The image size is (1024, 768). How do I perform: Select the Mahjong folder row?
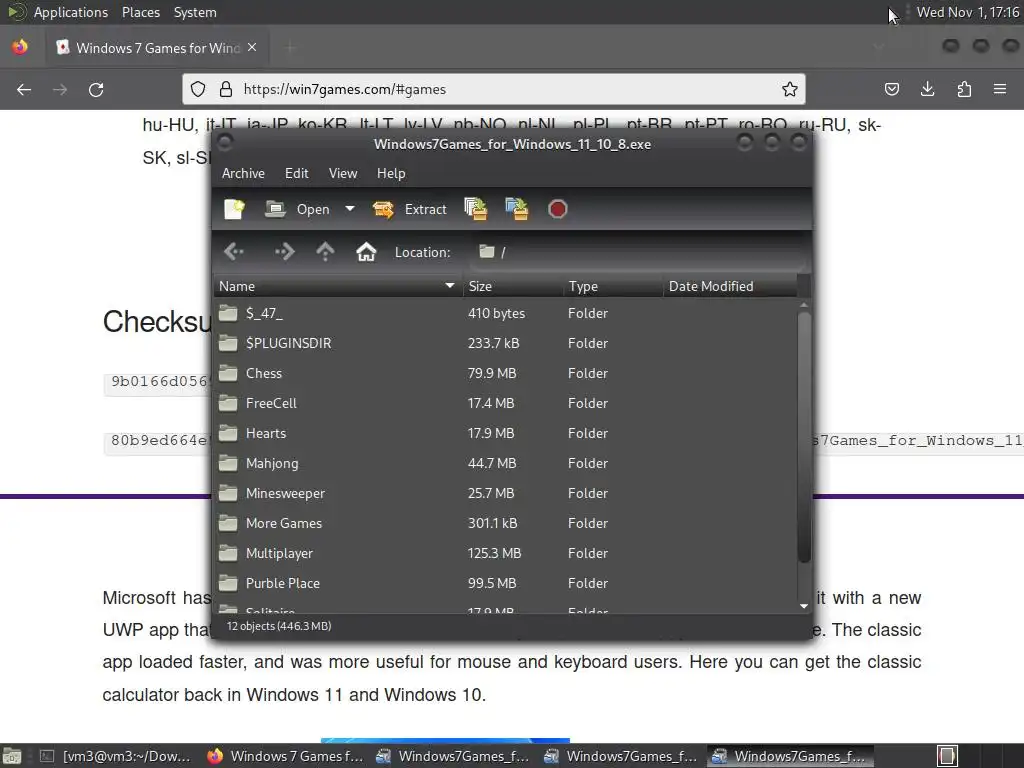(505, 464)
